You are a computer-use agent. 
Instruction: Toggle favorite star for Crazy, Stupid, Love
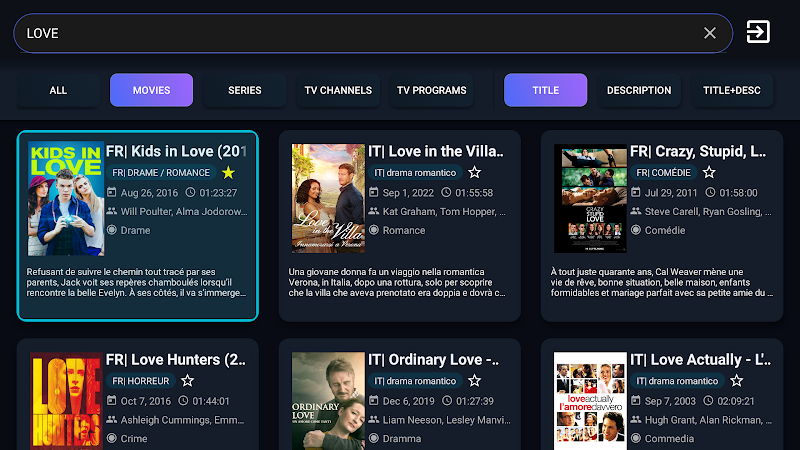[709, 172]
